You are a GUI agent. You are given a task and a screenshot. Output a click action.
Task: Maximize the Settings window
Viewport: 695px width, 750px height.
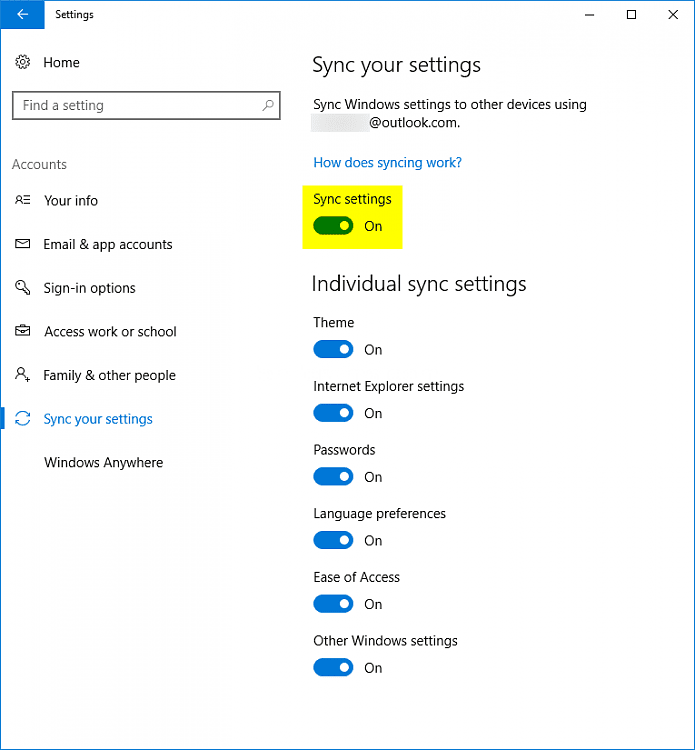631,15
